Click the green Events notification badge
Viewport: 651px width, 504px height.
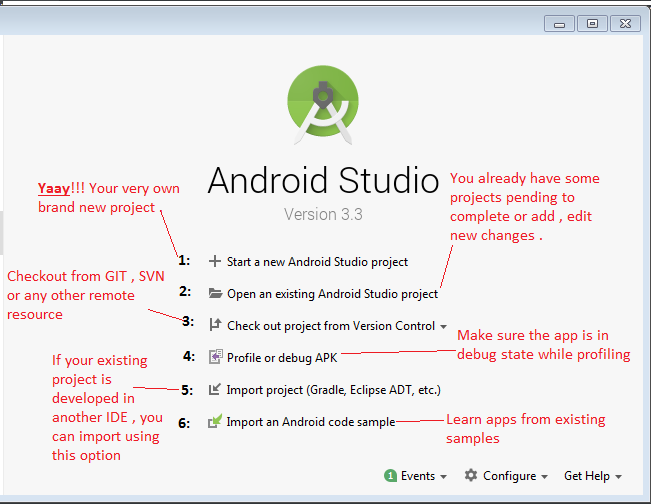point(390,476)
